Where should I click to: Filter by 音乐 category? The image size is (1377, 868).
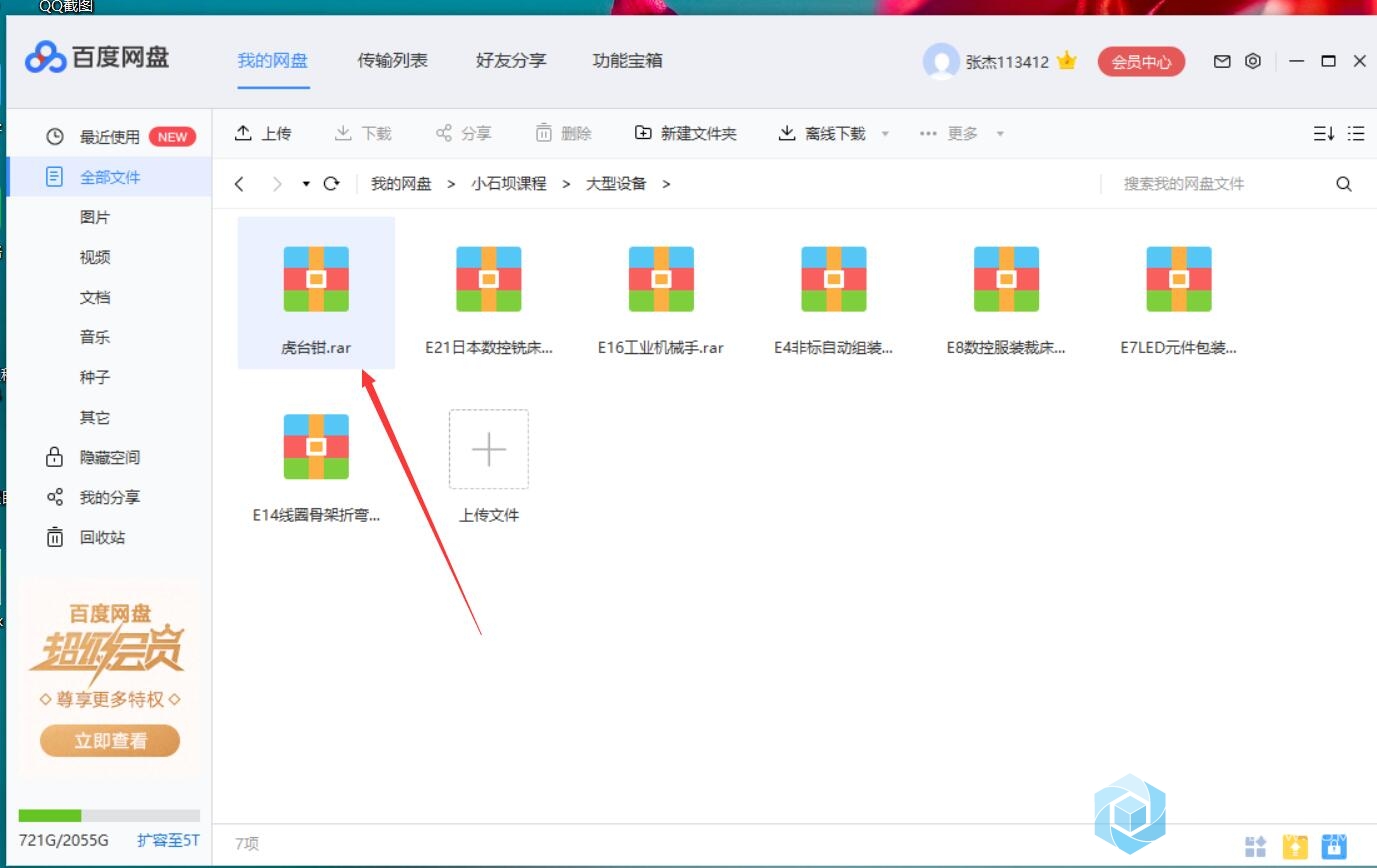[95, 337]
